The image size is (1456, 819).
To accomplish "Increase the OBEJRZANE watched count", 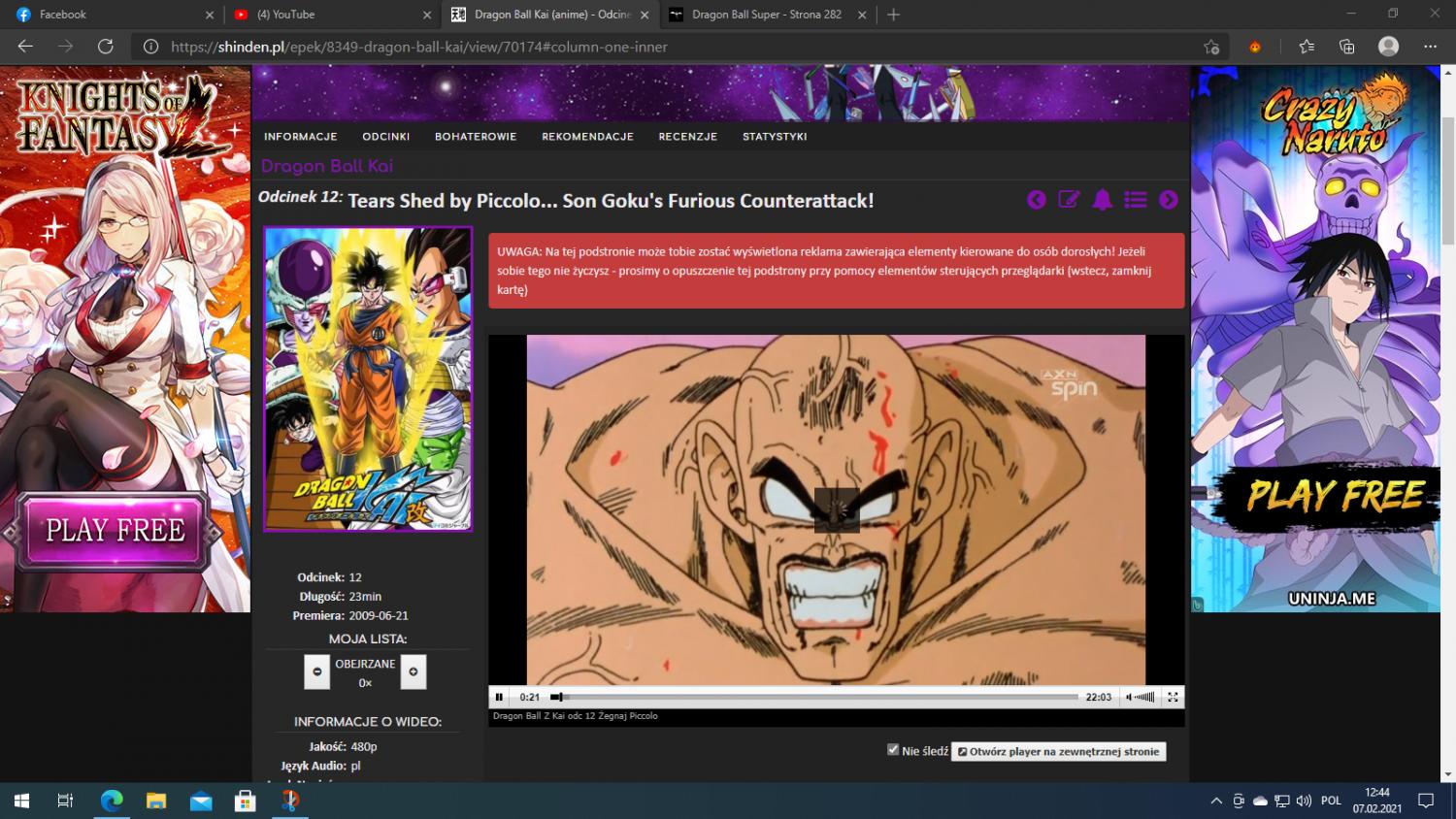I will (x=414, y=672).
